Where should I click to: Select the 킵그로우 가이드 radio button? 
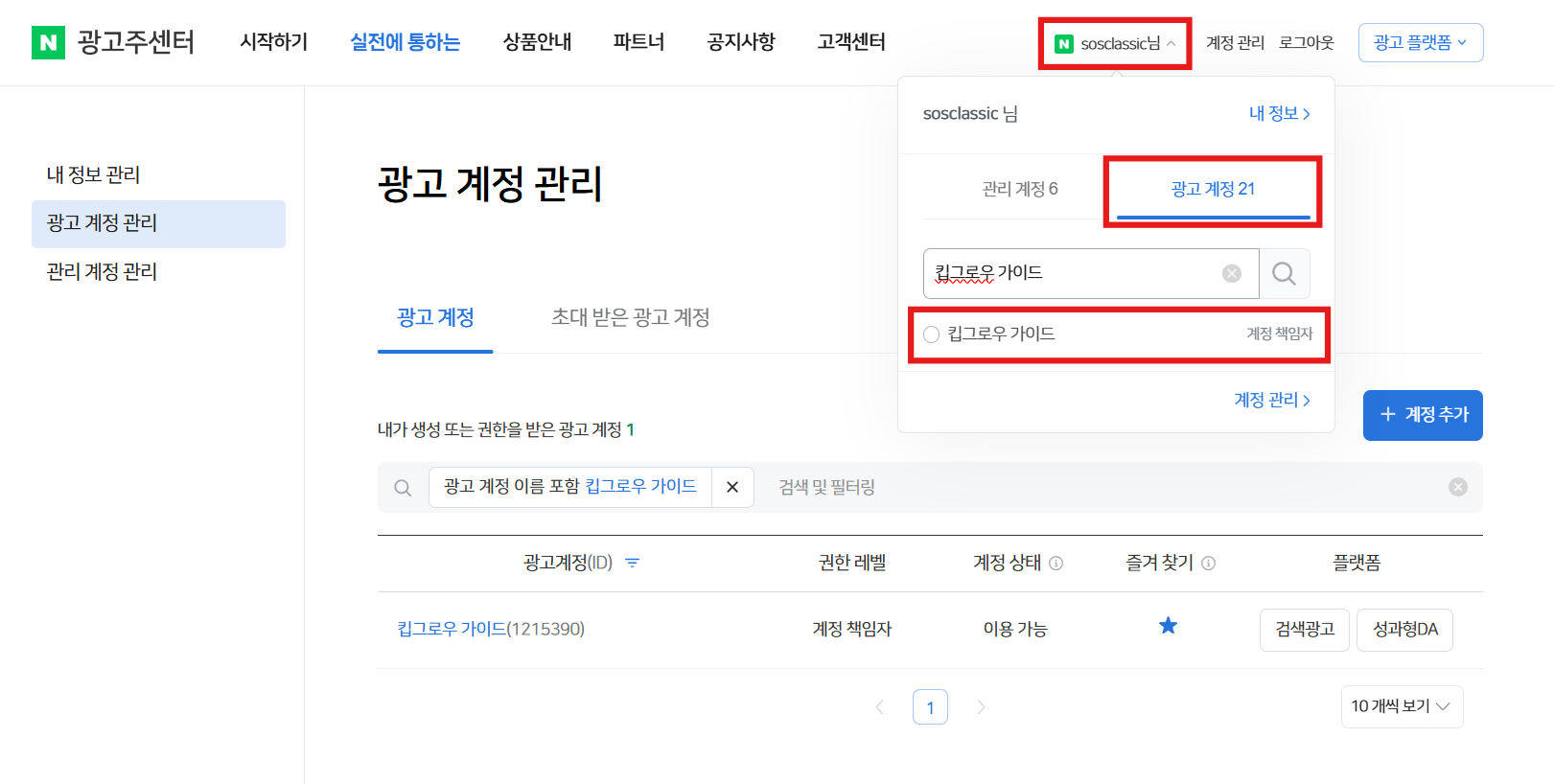click(931, 334)
